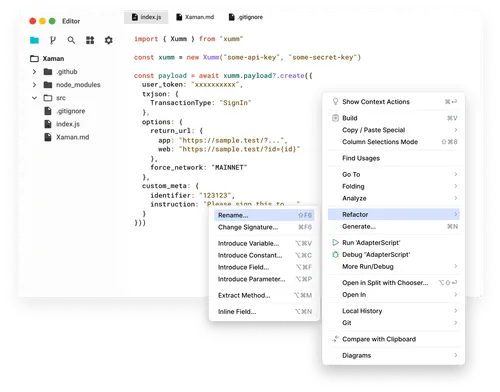The width and height of the screenshot is (500, 392).
Task: Select Introduce Parameter... entry
Action: pos(264,279)
